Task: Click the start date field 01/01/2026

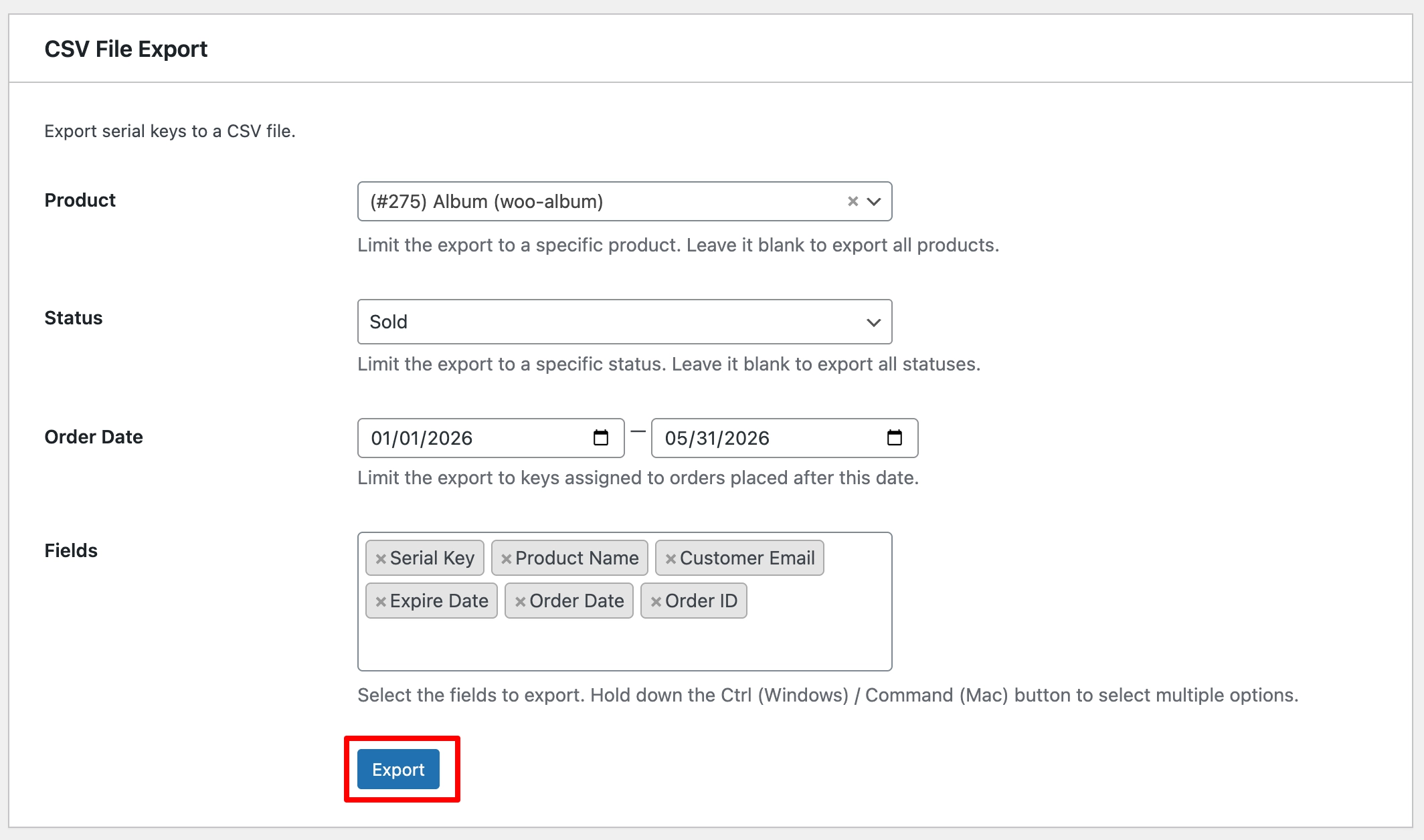Action: (x=491, y=438)
